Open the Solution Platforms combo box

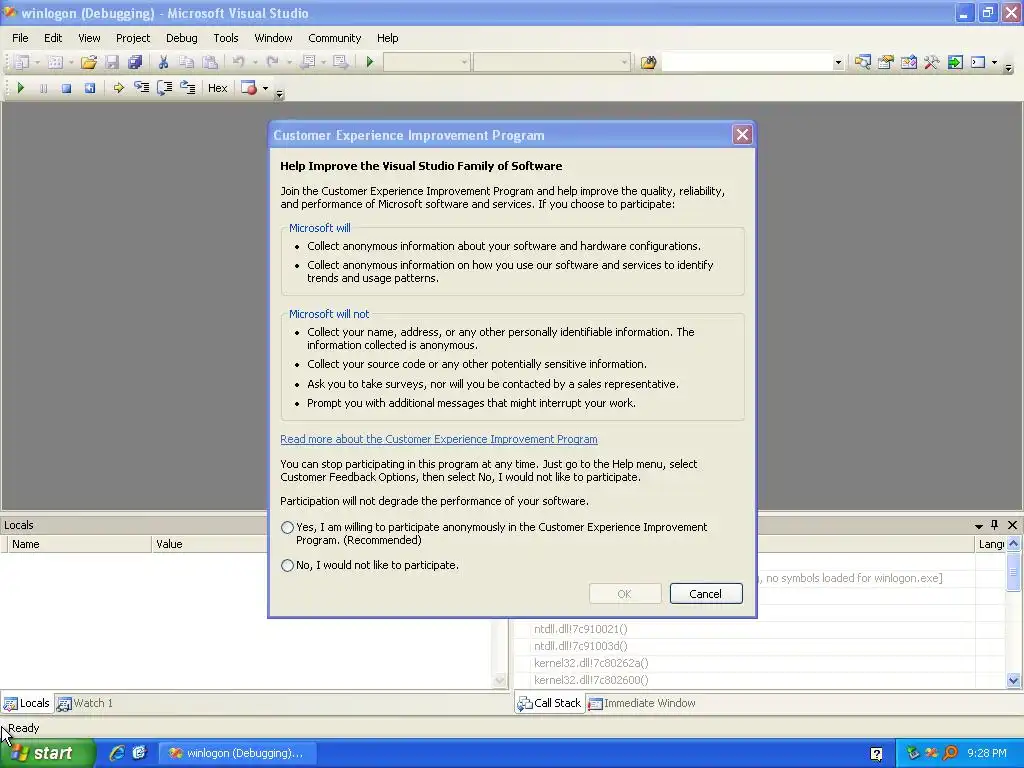[552, 63]
